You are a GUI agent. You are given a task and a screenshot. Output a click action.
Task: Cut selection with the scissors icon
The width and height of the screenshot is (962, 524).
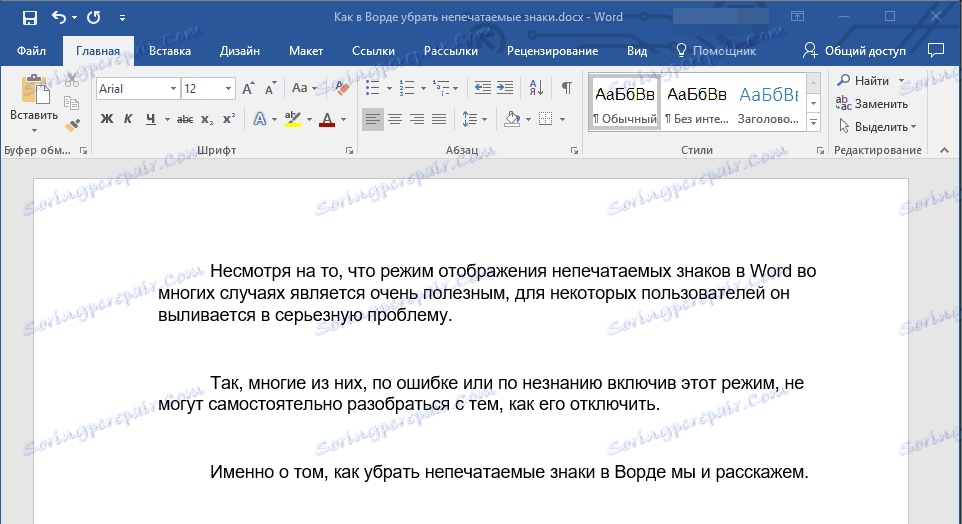click(x=72, y=80)
